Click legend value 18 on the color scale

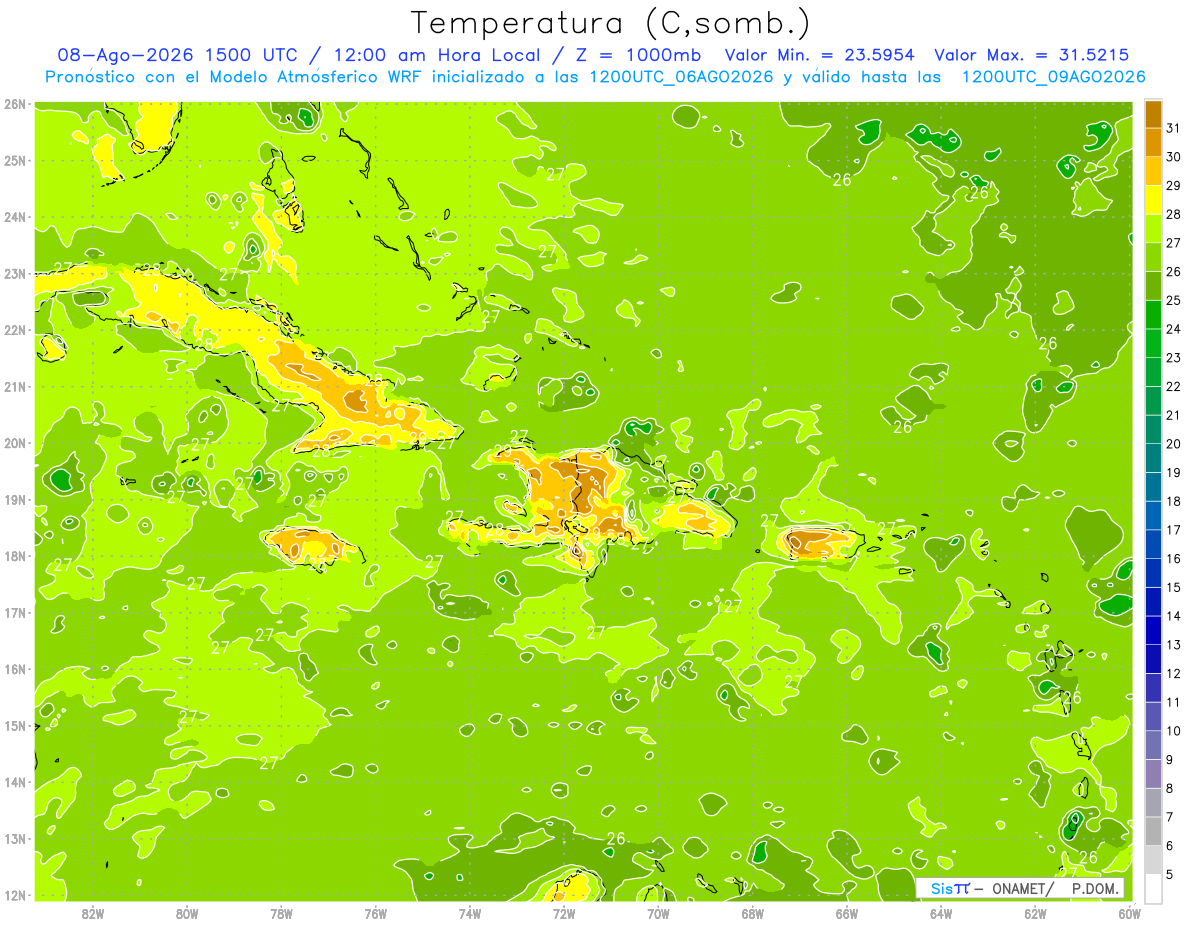[1173, 501]
